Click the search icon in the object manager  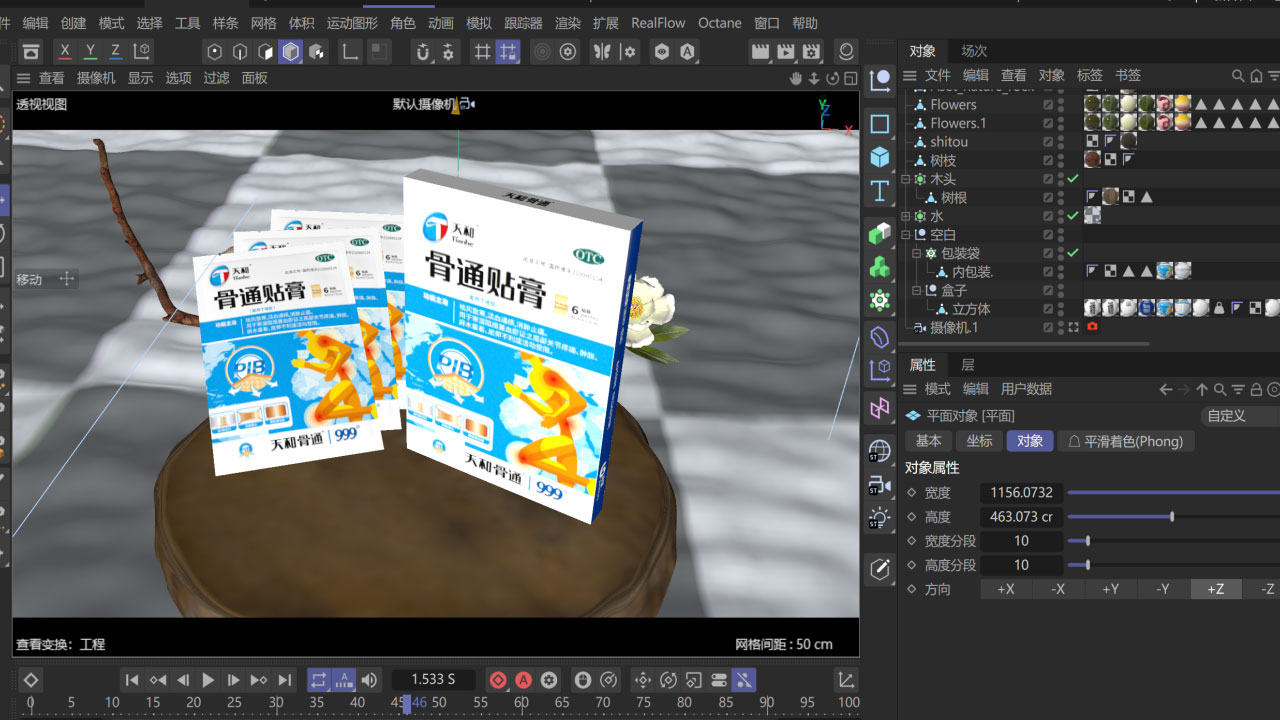pyautogui.click(x=1238, y=76)
